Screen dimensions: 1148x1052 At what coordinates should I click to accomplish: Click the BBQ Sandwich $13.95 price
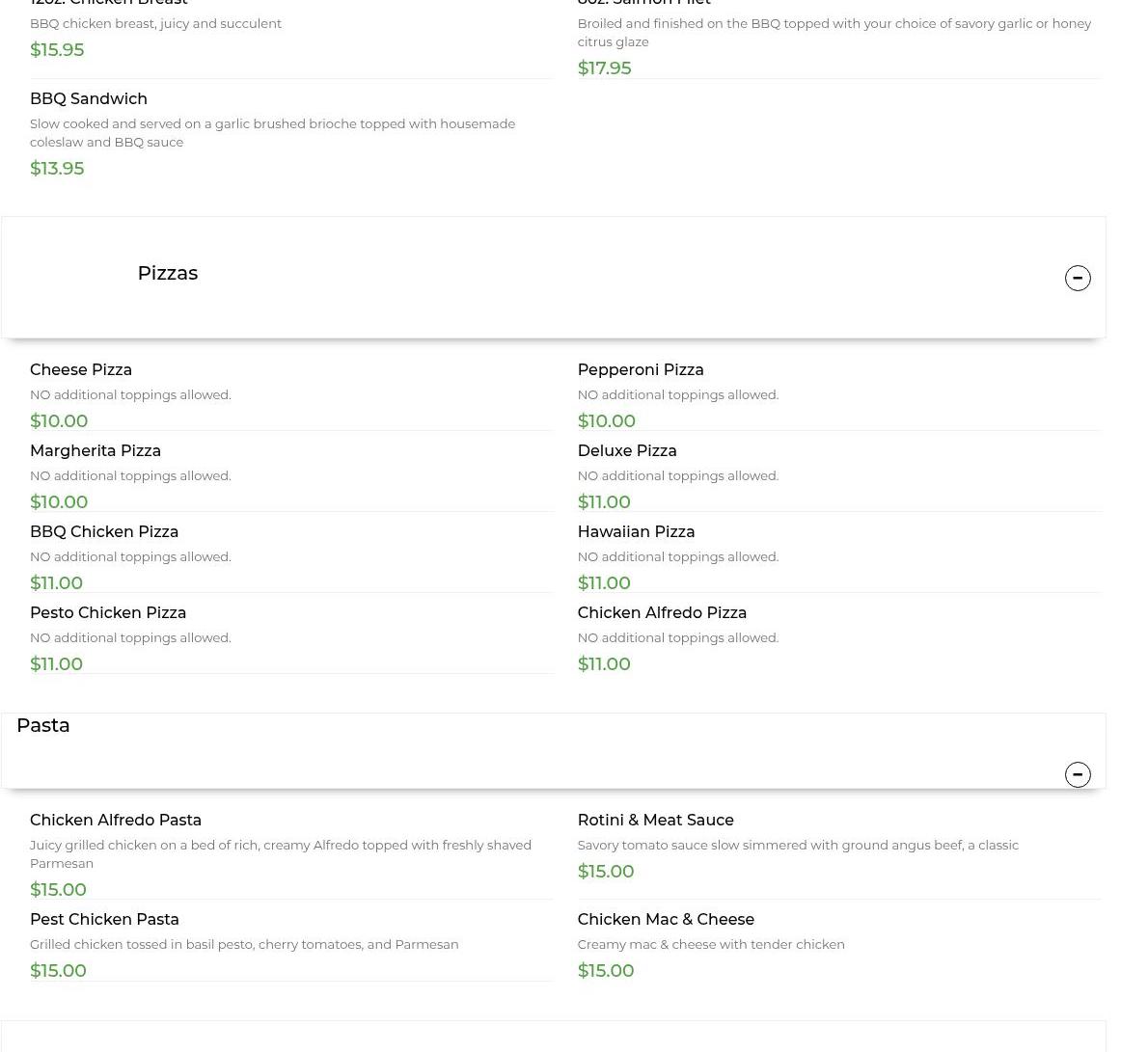(x=57, y=169)
